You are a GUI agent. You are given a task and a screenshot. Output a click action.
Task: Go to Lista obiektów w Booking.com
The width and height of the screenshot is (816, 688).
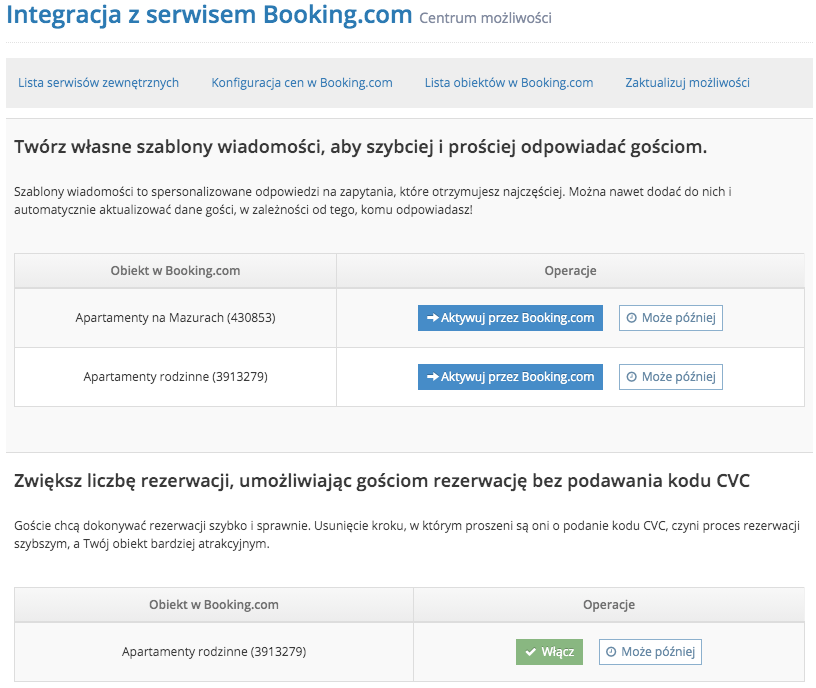pos(509,83)
